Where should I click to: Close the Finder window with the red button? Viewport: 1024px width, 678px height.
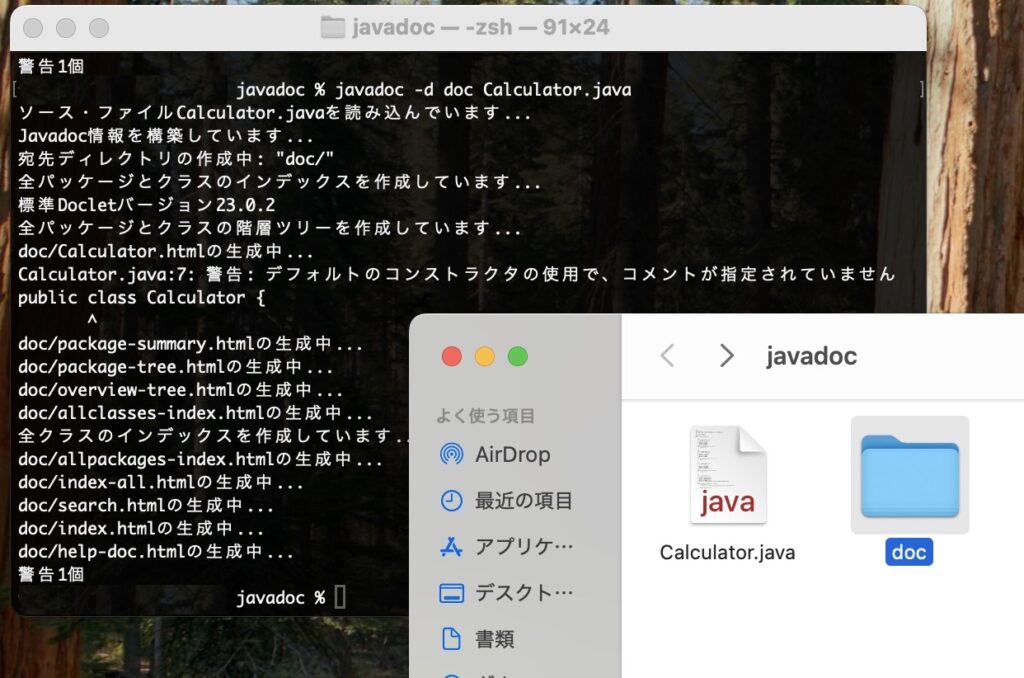tap(451, 357)
